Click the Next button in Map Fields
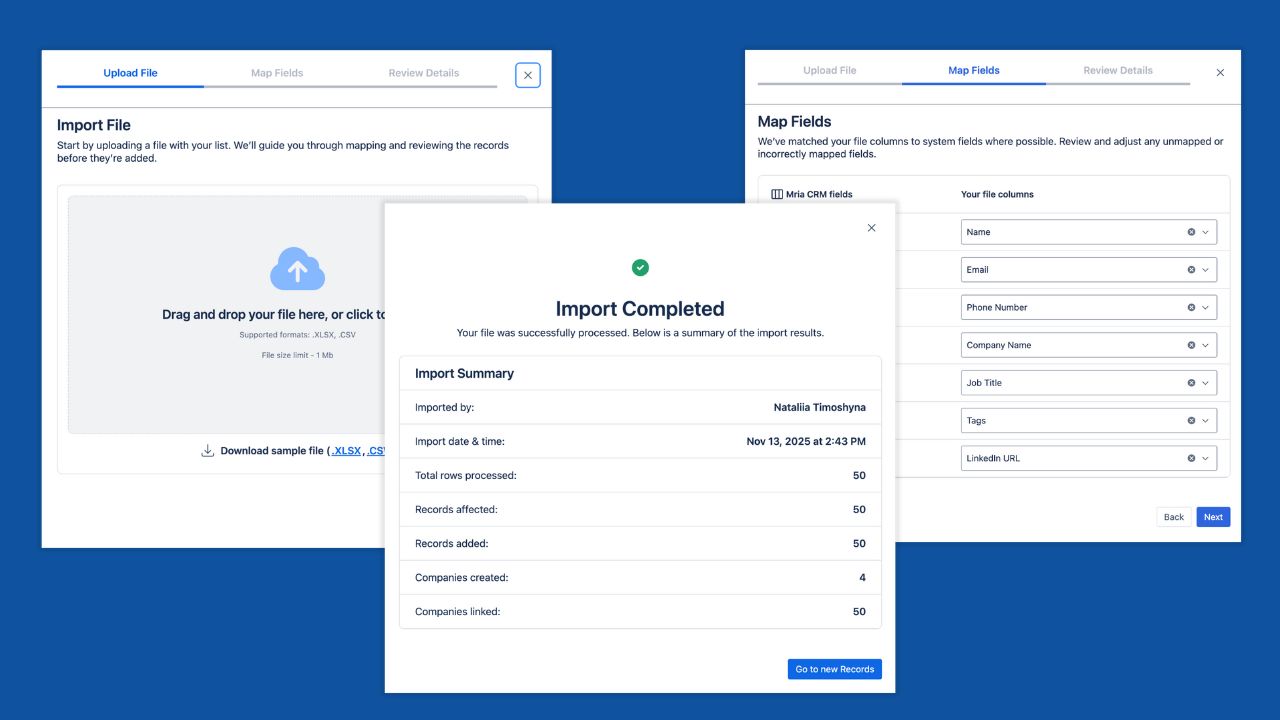1280x720 pixels. click(1213, 517)
